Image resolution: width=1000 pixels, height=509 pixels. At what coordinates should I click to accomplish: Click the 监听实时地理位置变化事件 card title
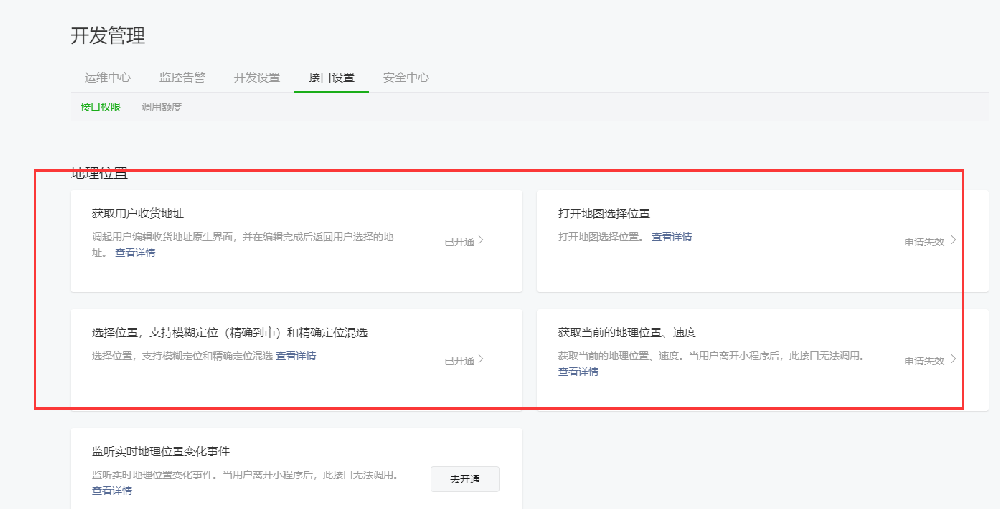(x=161, y=452)
